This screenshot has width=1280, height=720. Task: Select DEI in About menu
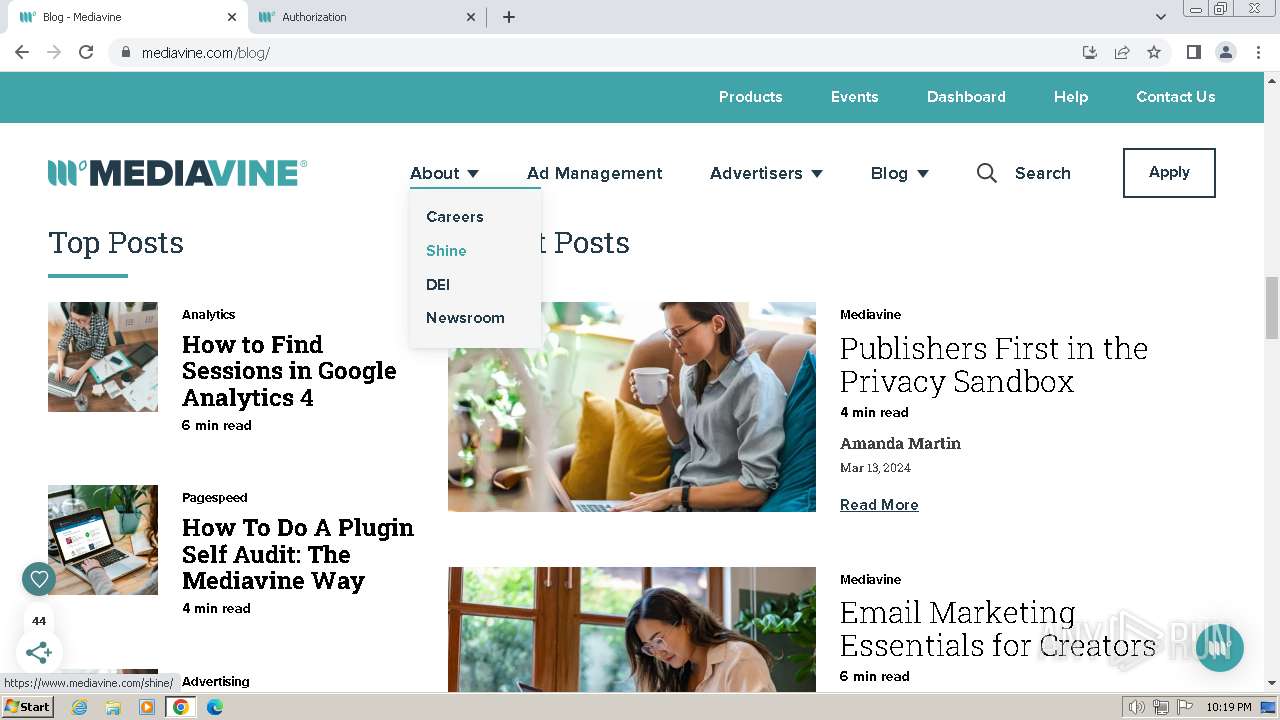click(438, 285)
